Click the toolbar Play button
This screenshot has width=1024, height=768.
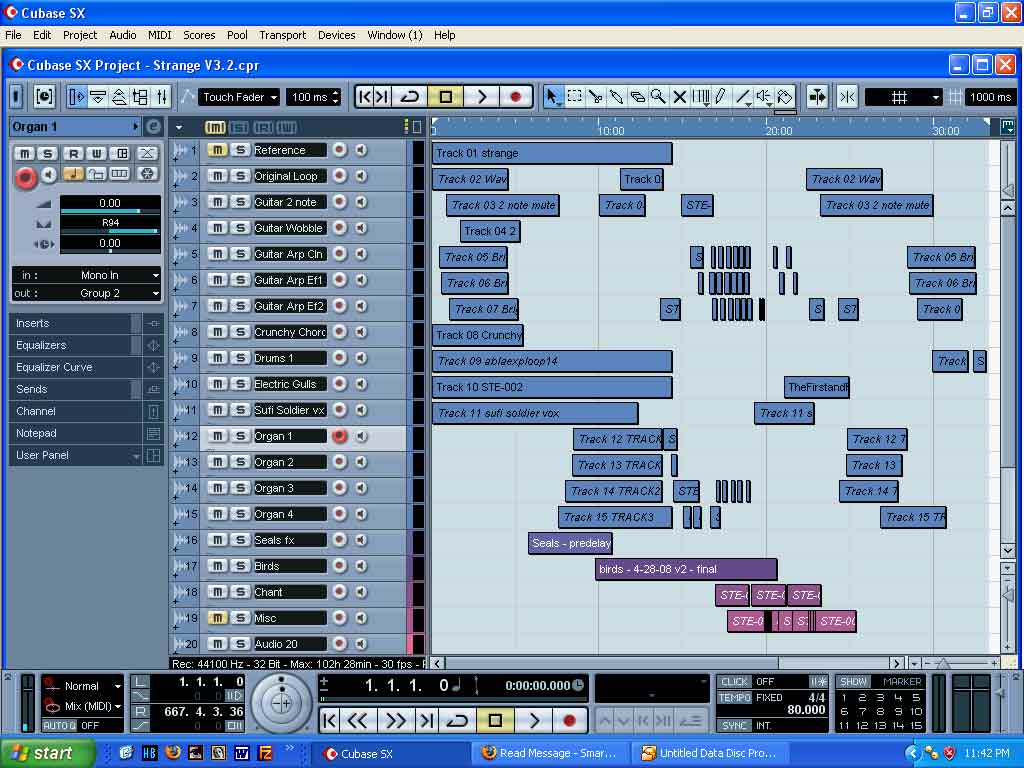pos(481,97)
